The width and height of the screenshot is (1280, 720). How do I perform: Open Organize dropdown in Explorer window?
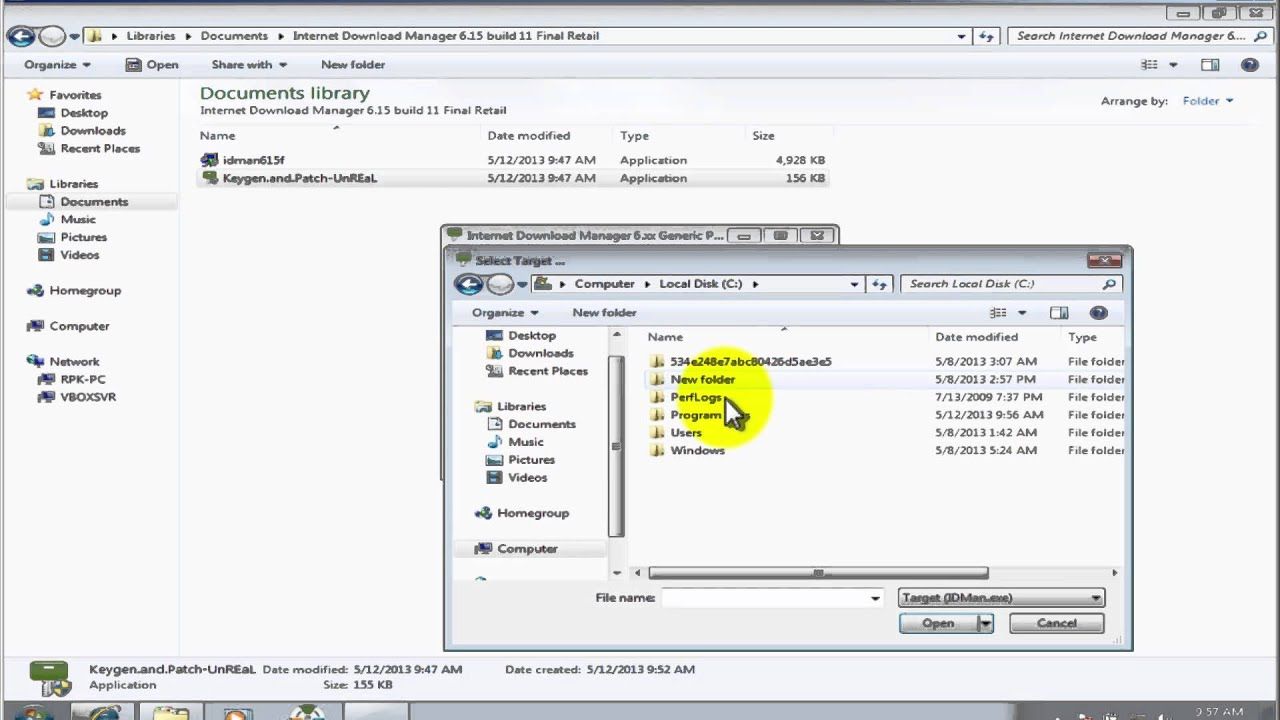pos(57,65)
